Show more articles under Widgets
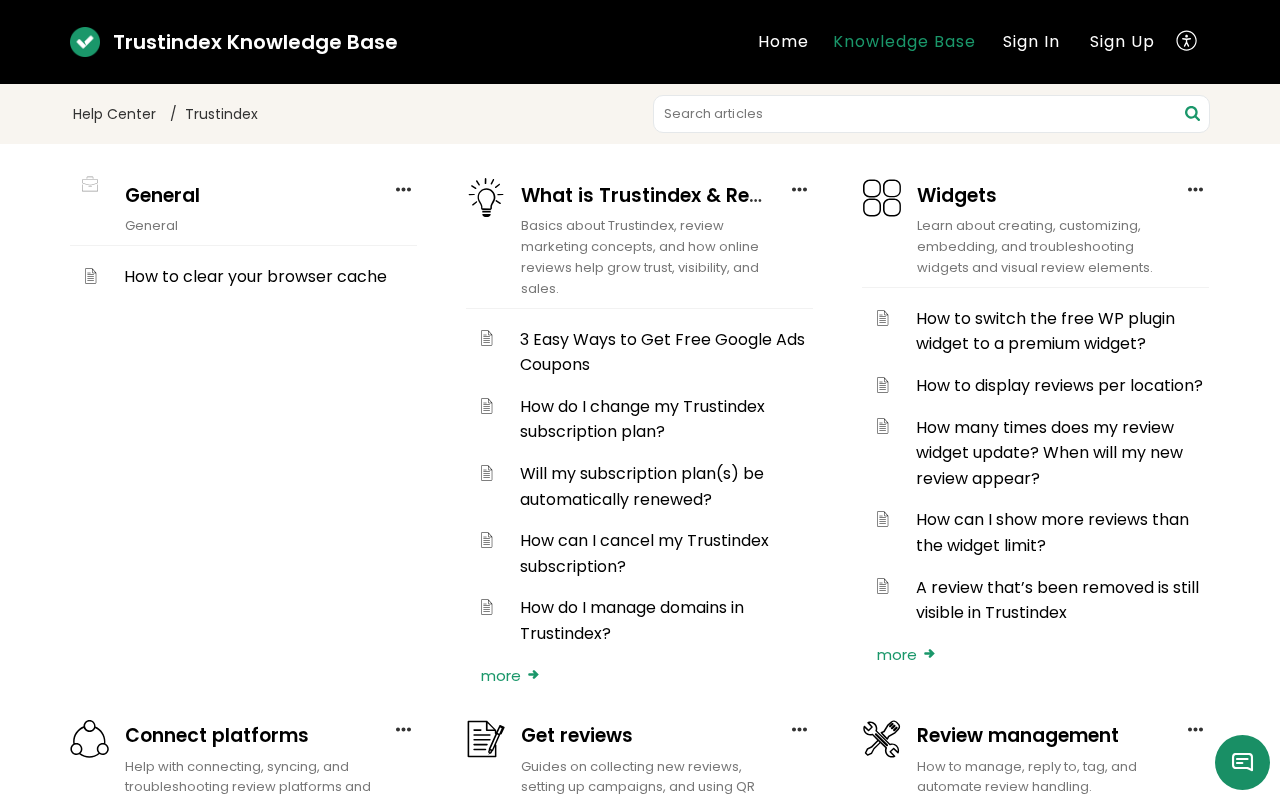The image size is (1280, 800). [906, 655]
